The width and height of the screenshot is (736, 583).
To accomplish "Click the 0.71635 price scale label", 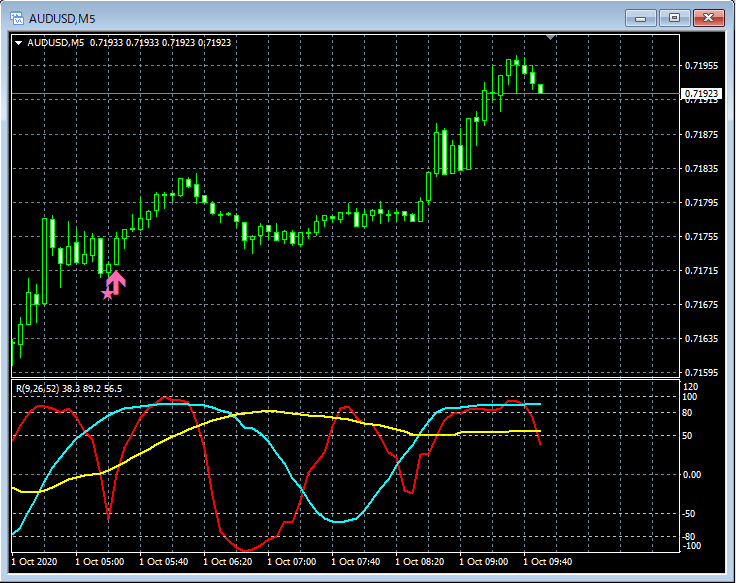I will point(701,339).
